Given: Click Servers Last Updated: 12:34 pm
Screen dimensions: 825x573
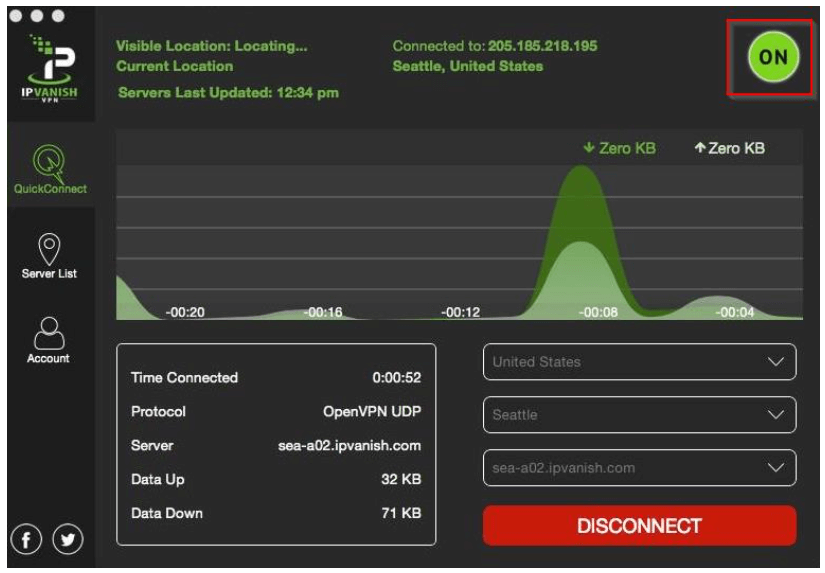Looking at the screenshot, I should pyautogui.click(x=228, y=93).
